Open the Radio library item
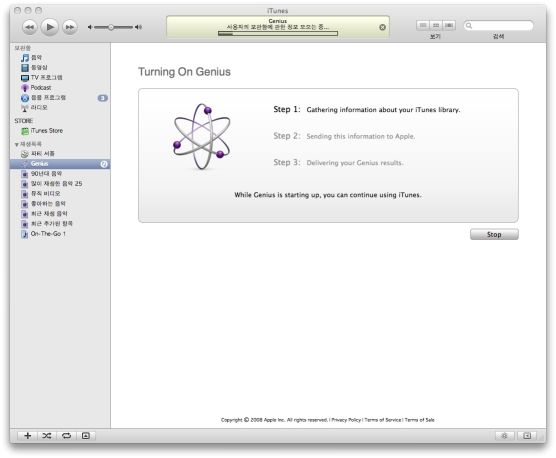Screen dimensions: 556x458 pyautogui.click(x=60, y=107)
